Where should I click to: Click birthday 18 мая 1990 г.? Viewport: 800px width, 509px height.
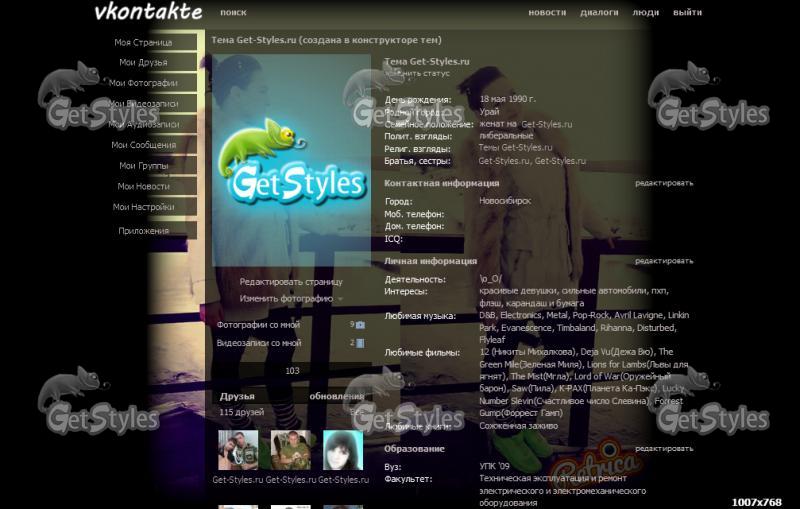(508, 99)
